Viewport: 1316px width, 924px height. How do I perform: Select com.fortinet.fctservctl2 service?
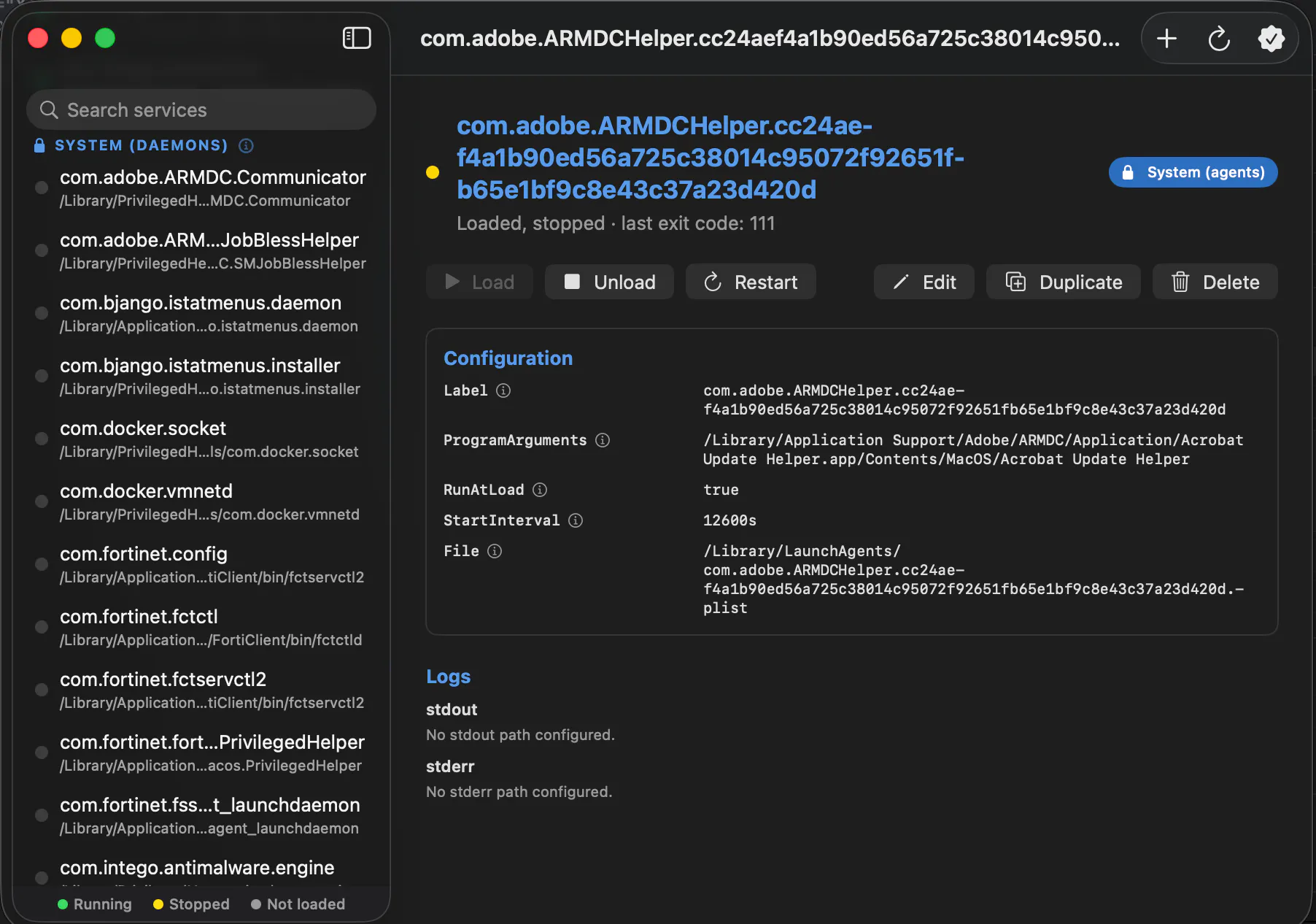(201, 690)
